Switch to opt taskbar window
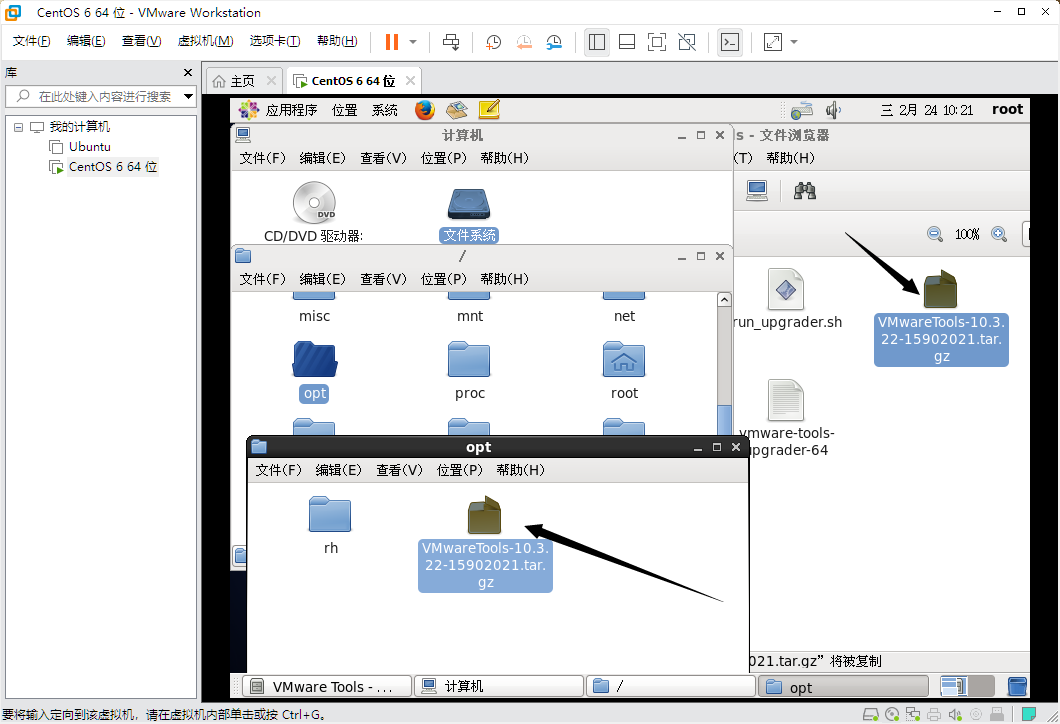1060x724 pixels. click(843, 687)
